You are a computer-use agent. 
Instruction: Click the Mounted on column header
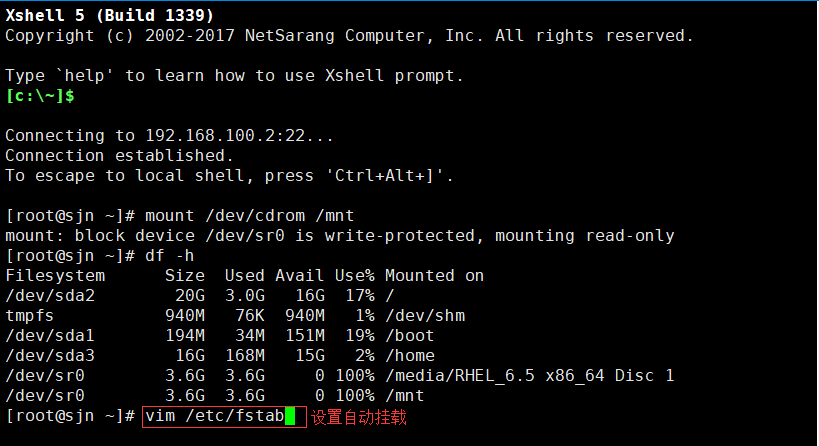(435, 276)
